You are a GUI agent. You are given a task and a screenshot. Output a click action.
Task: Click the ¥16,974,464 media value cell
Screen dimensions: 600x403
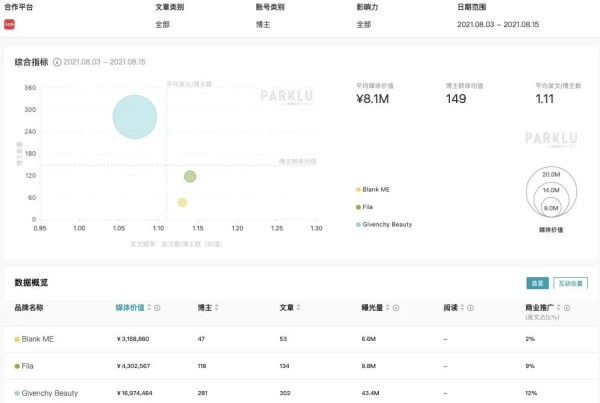(x=134, y=393)
